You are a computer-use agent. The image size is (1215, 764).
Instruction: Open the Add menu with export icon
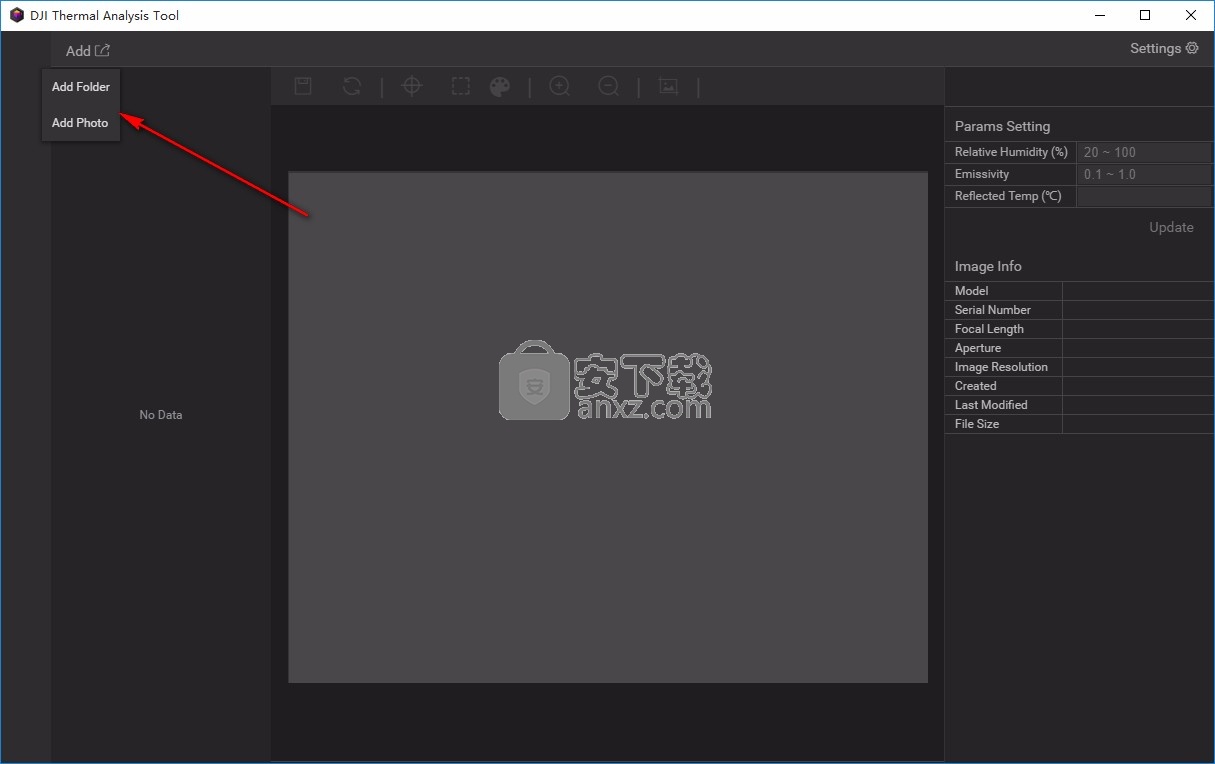88,50
